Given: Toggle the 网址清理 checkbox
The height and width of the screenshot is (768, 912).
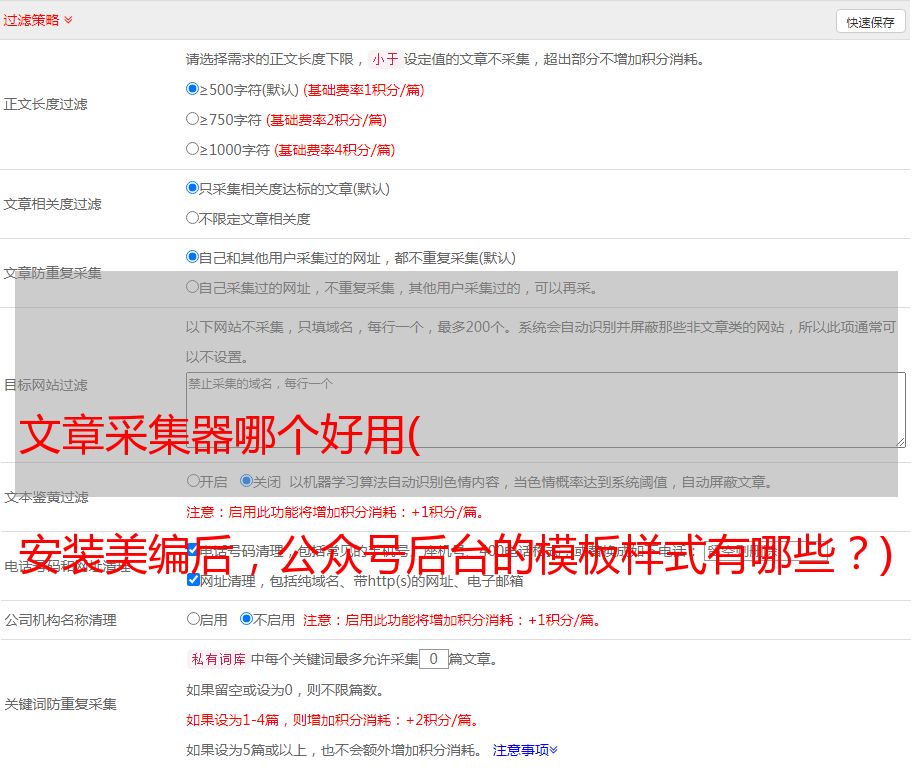Looking at the screenshot, I should 193,579.
